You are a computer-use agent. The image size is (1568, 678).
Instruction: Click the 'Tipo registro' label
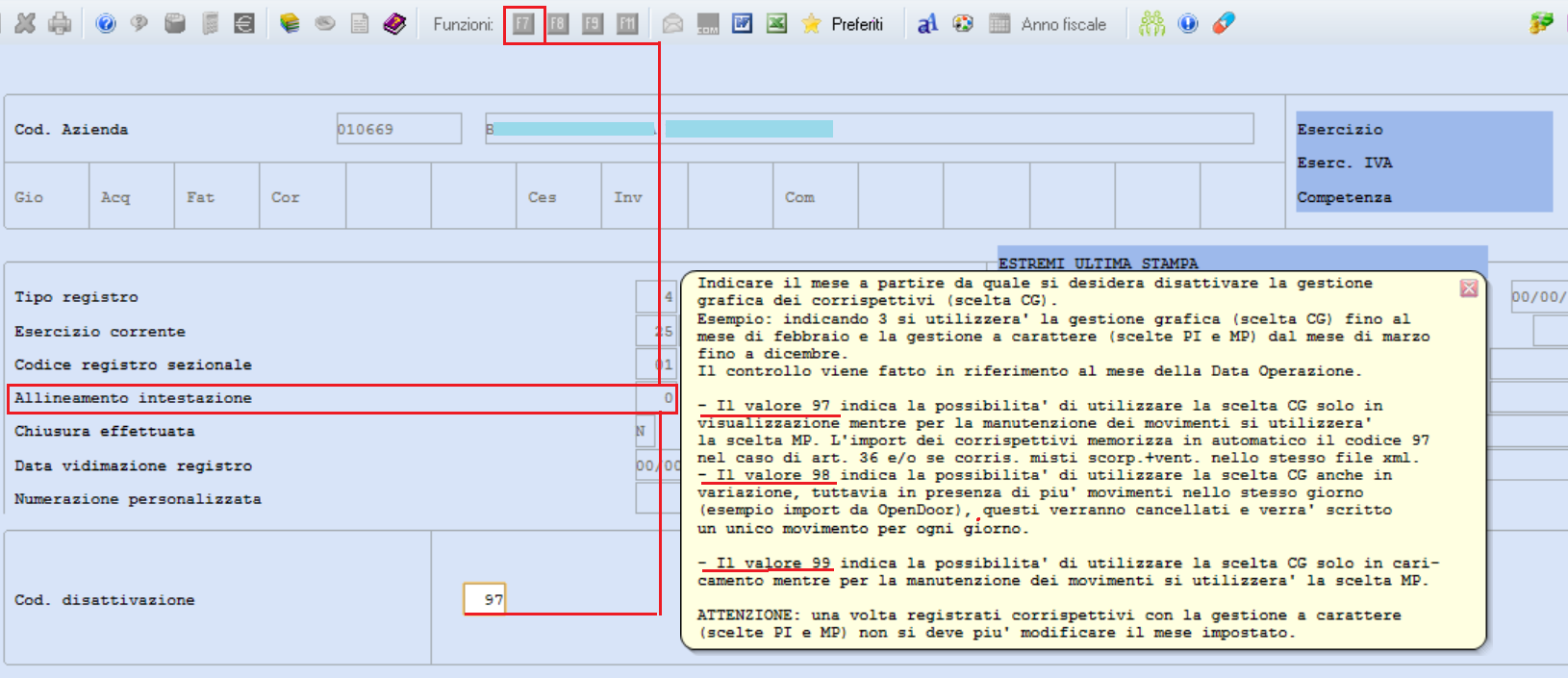(x=76, y=297)
